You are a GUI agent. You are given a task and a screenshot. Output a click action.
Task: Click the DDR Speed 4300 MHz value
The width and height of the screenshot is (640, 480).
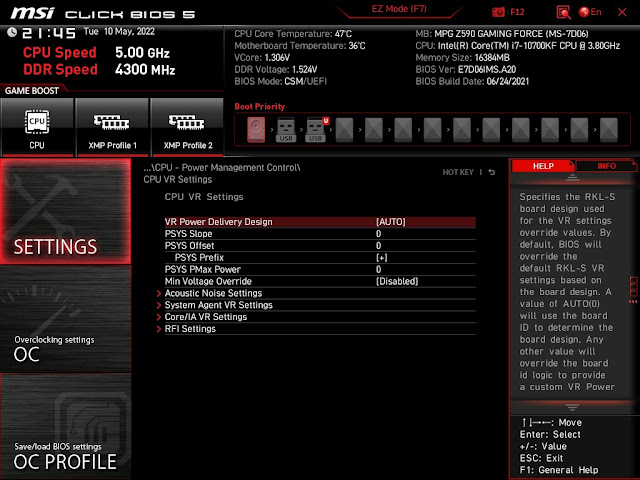pyautogui.click(x=145, y=70)
